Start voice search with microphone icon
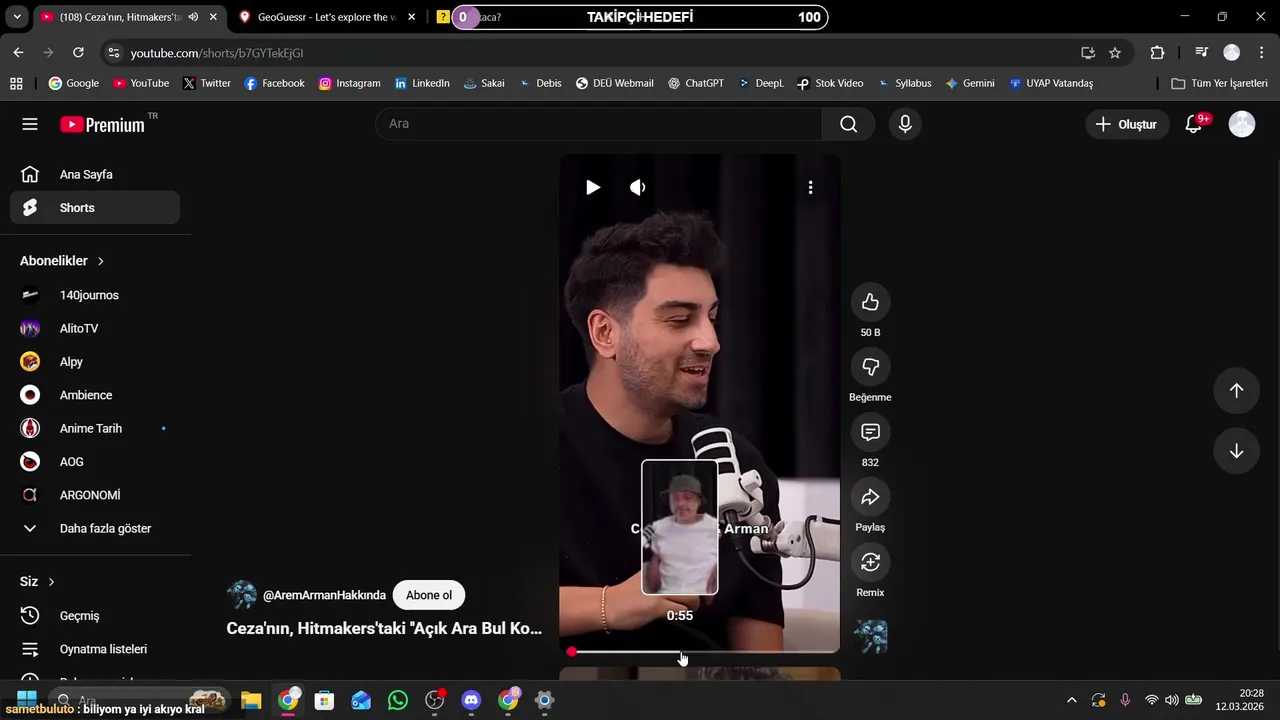Viewport: 1280px width, 720px height. point(905,124)
